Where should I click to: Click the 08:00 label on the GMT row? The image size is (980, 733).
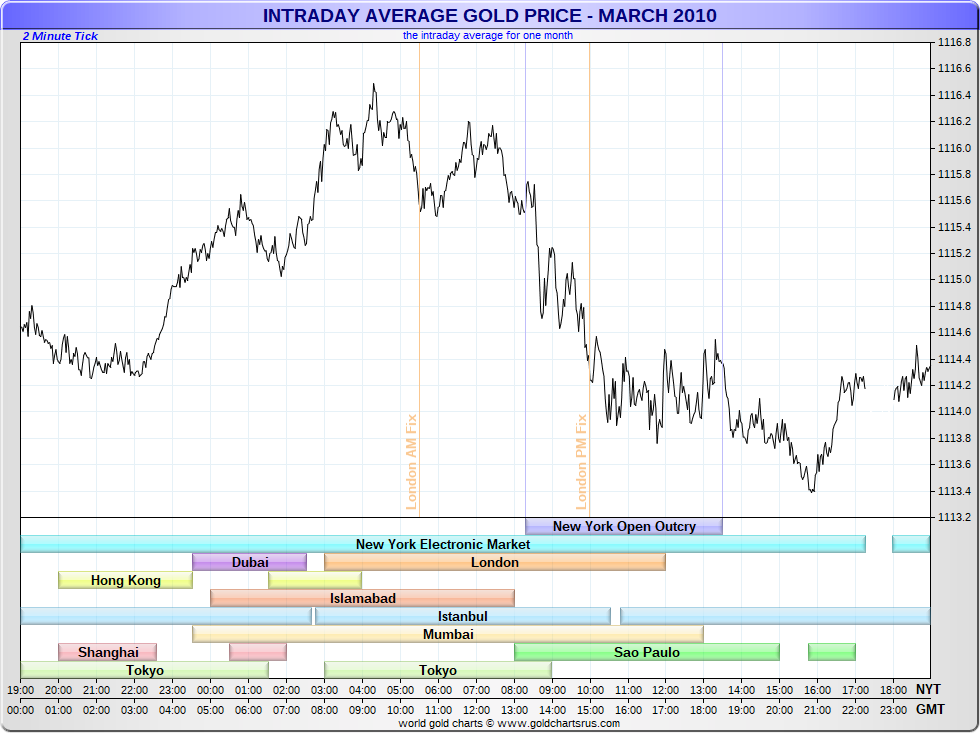tap(324, 711)
